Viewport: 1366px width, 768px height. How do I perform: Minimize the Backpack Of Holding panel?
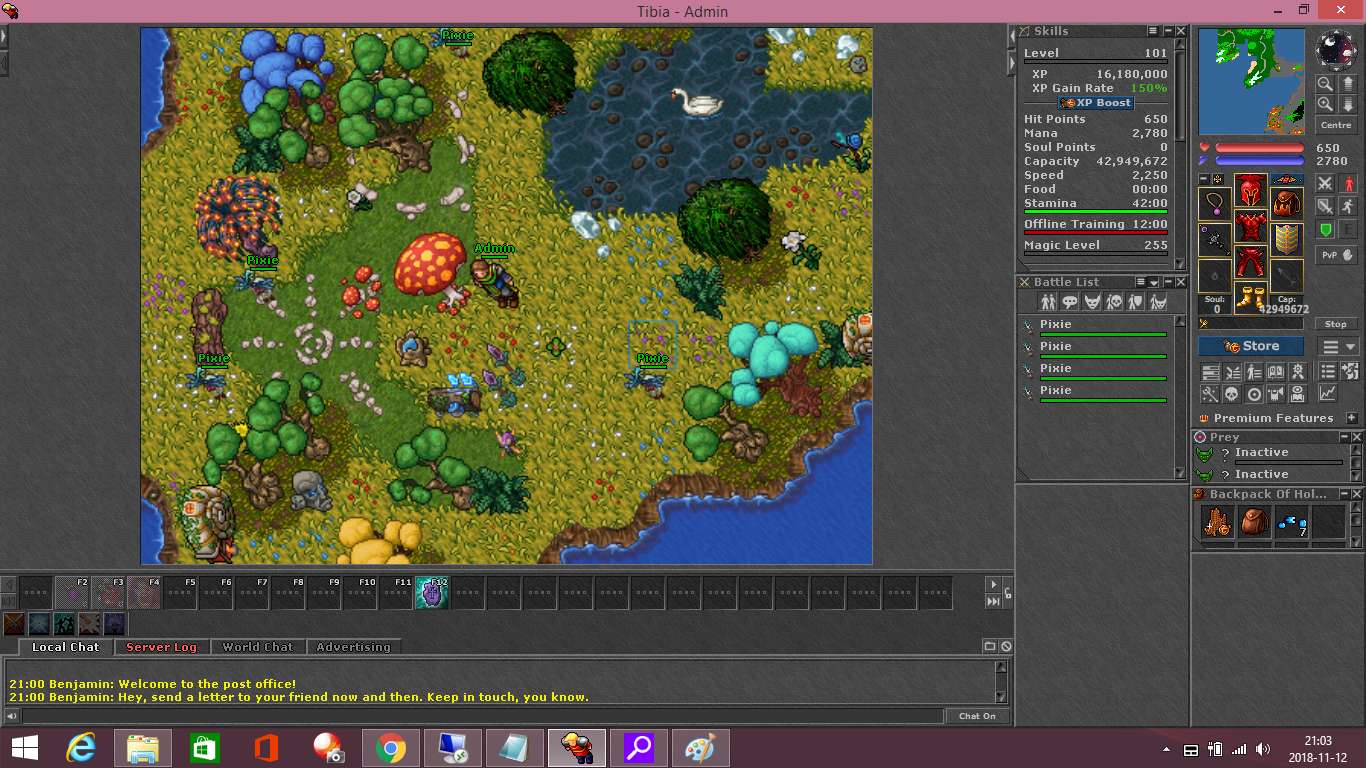1344,494
